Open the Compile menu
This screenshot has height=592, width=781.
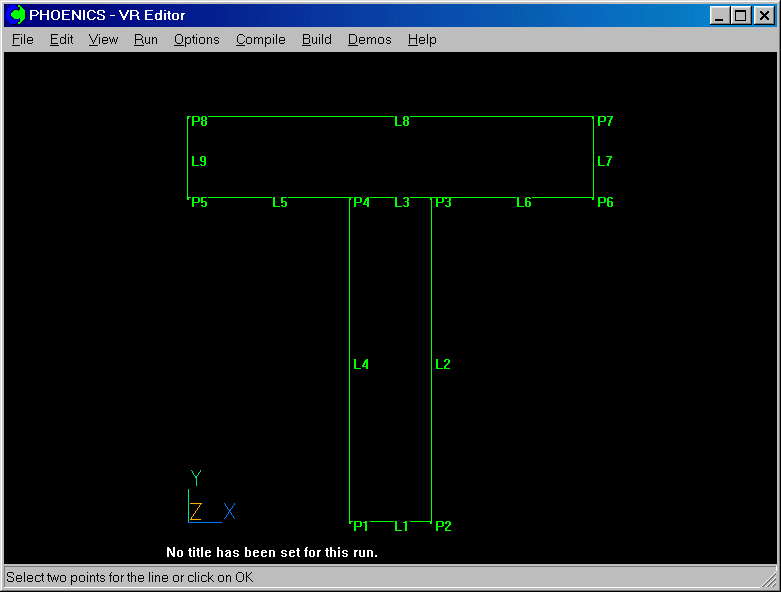260,40
